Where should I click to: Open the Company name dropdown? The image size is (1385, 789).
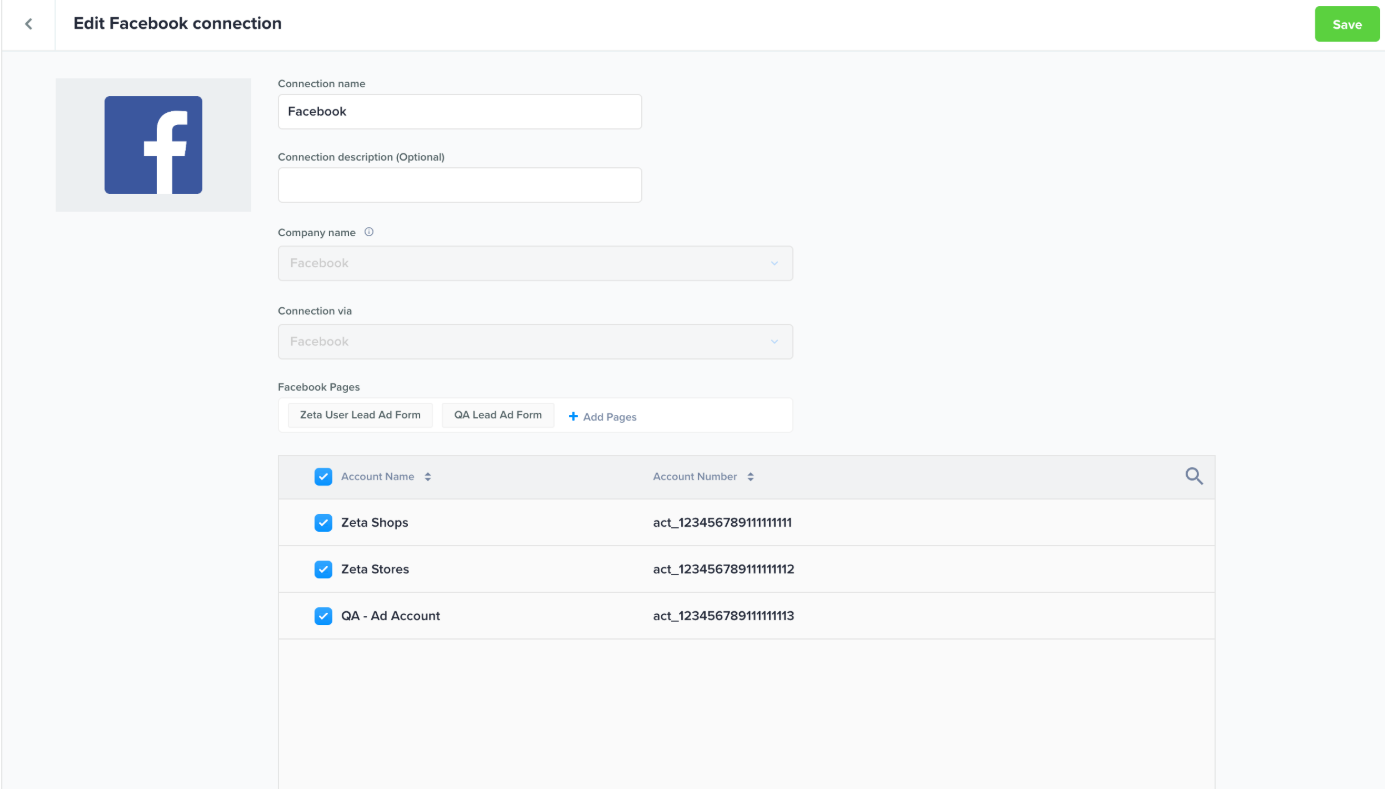(535, 264)
